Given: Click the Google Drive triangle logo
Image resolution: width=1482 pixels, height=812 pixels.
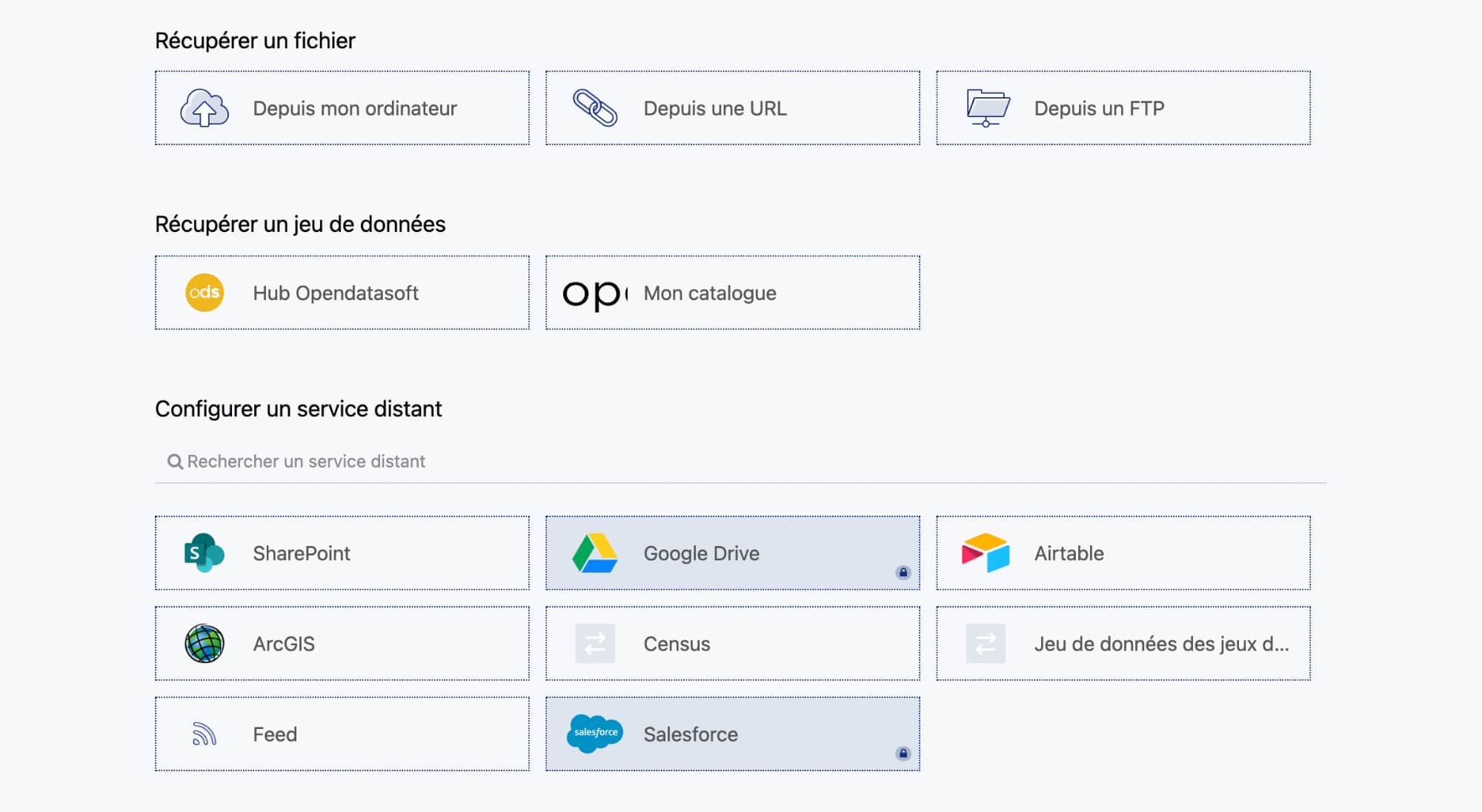Looking at the screenshot, I should pos(594,553).
